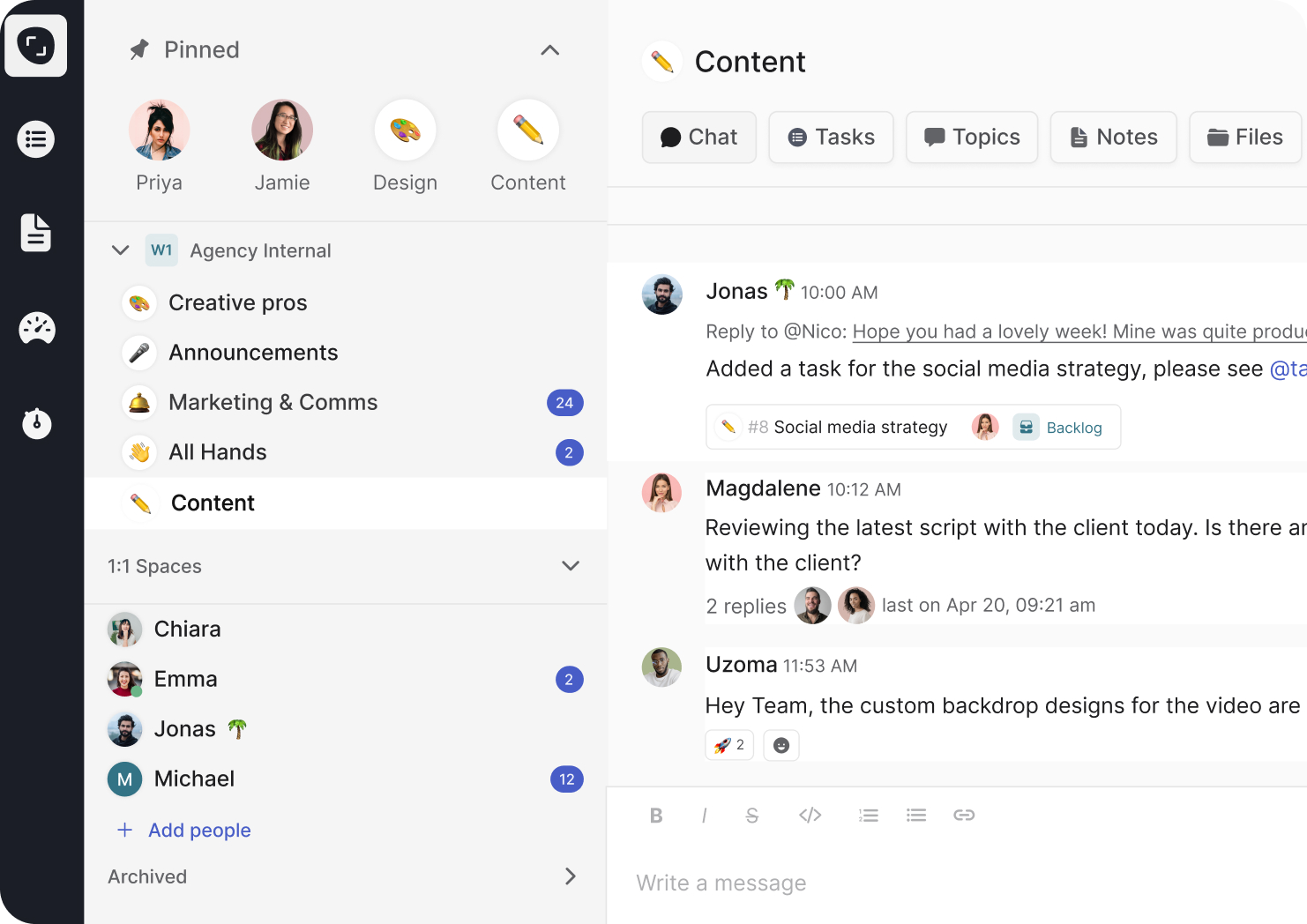Screen dimensions: 1307x924
Task: Open pinned contact Jamie avatar
Action: tap(282, 130)
